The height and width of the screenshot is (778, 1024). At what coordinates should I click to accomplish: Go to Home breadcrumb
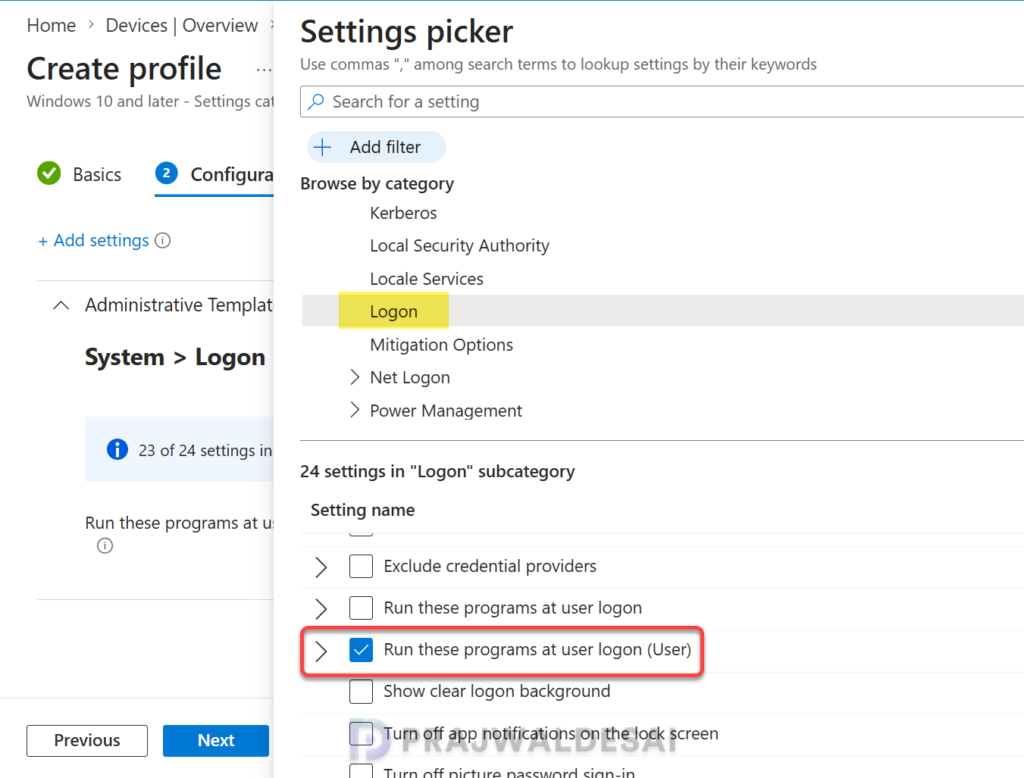(51, 25)
